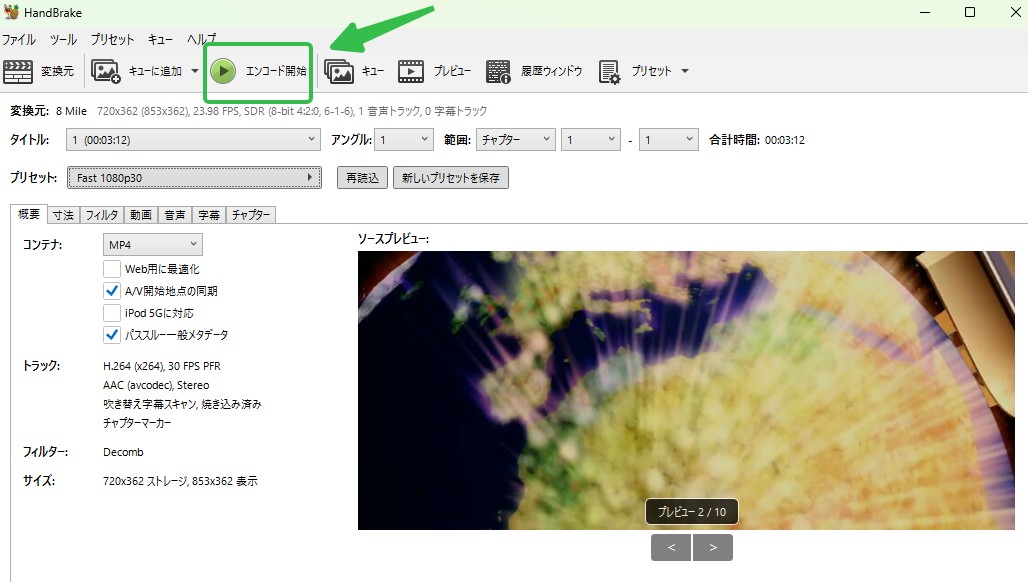The width and height of the screenshot is (1028, 582).
Task: Click the Decomb filter text
Action: [123, 452]
